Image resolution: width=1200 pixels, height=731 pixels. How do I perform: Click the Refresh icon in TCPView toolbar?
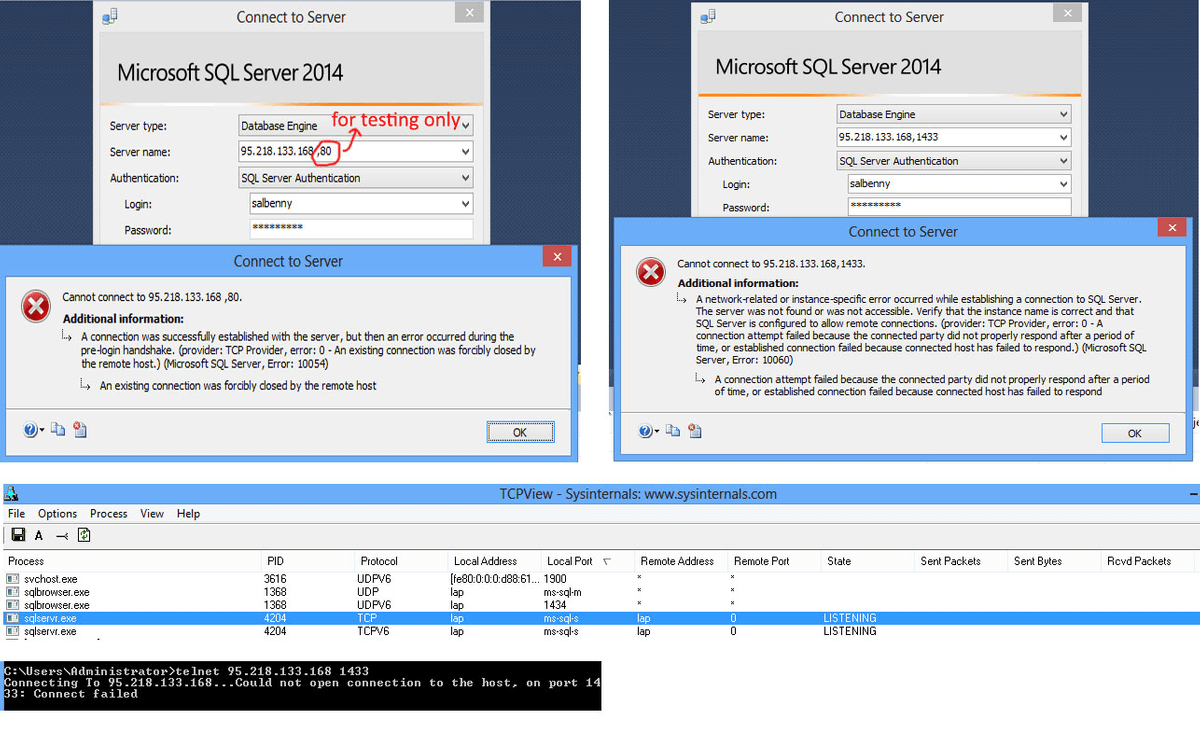(x=85, y=535)
